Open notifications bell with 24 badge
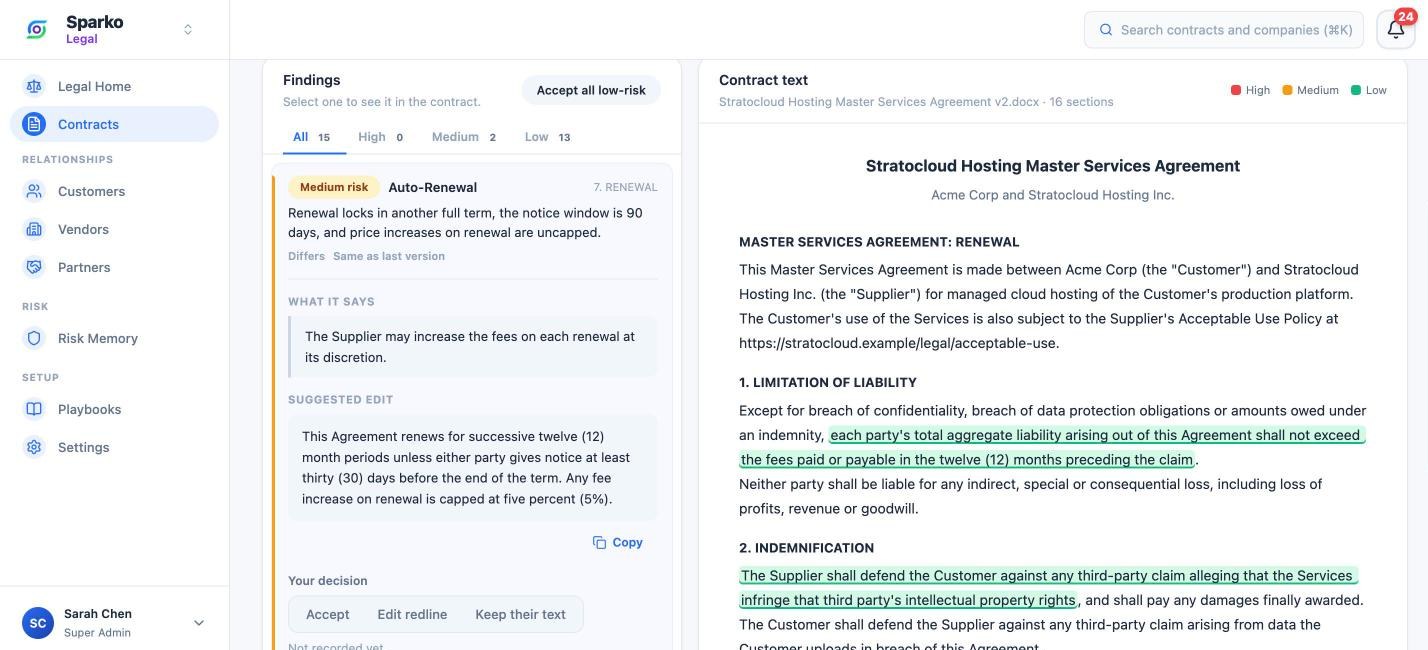1428x650 pixels. [x=1396, y=29]
